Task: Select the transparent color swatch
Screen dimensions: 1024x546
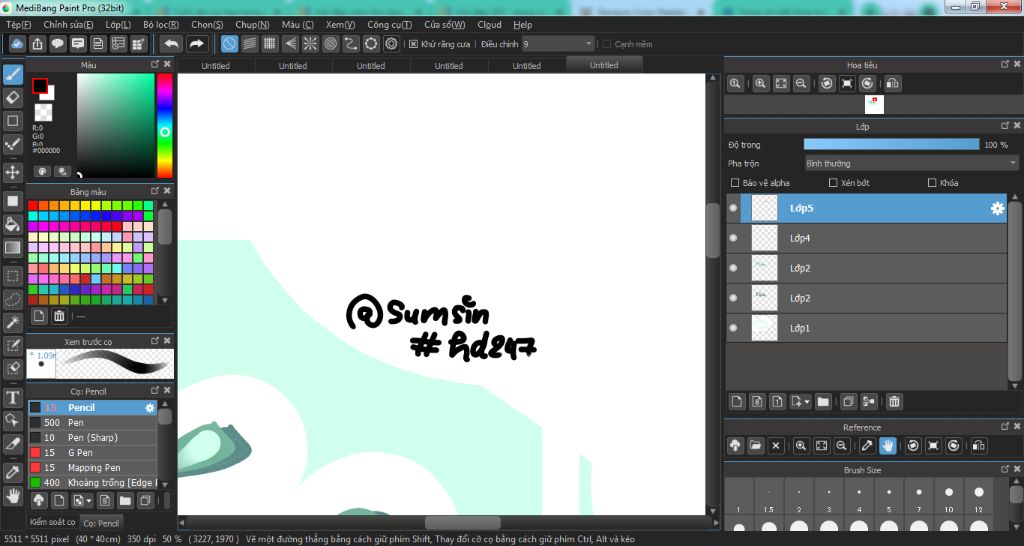Action: click(43, 112)
